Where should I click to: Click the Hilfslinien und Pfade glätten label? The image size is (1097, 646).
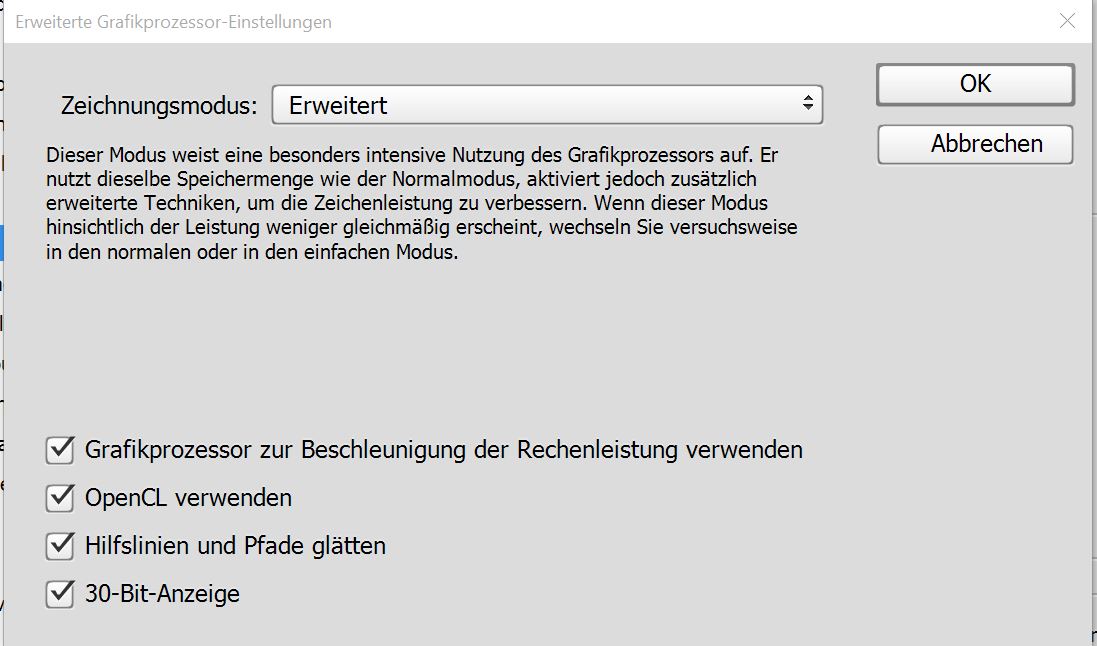point(235,546)
